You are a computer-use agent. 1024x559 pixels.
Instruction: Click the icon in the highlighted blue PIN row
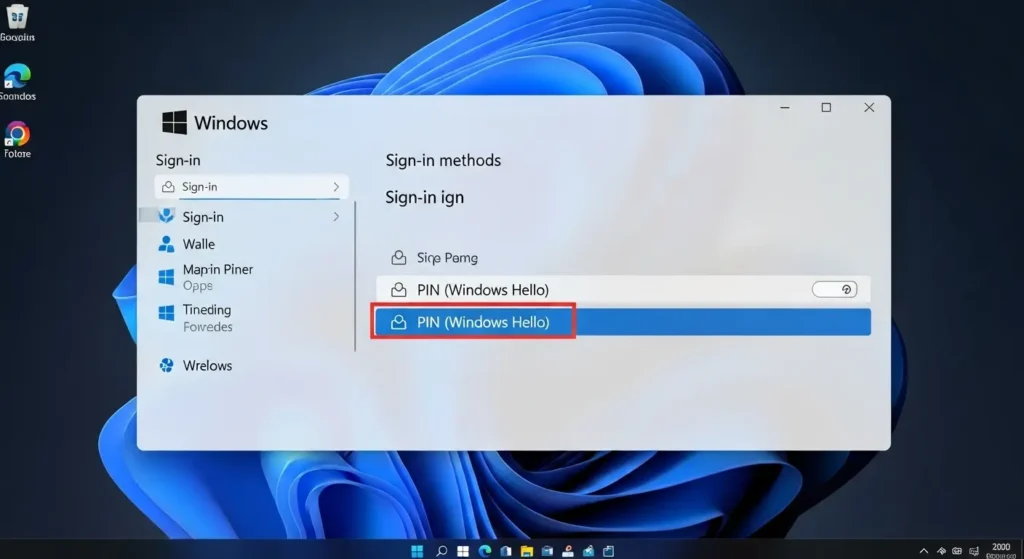pyautogui.click(x=398, y=322)
